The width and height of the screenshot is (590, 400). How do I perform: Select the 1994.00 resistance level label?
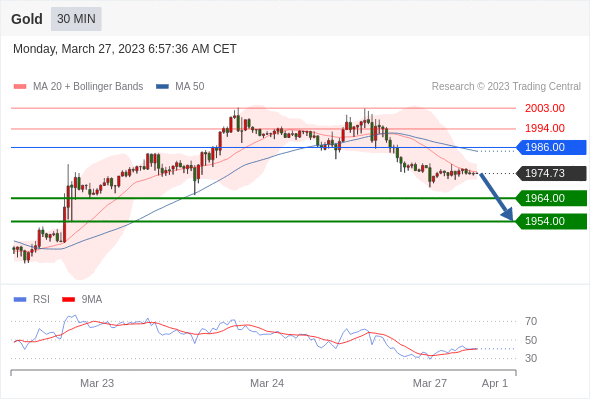coord(545,128)
